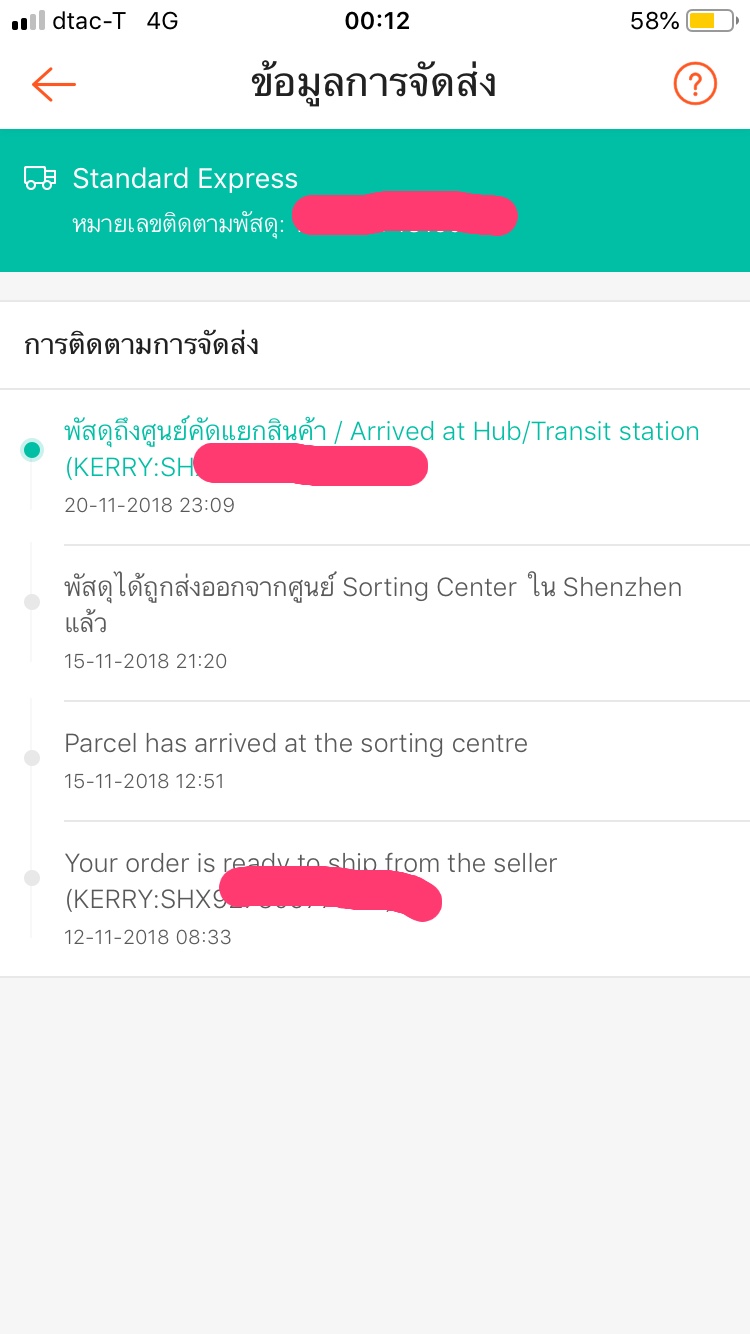Tap the delivery truck icon
Screen dimensions: 750x1334
point(40,178)
